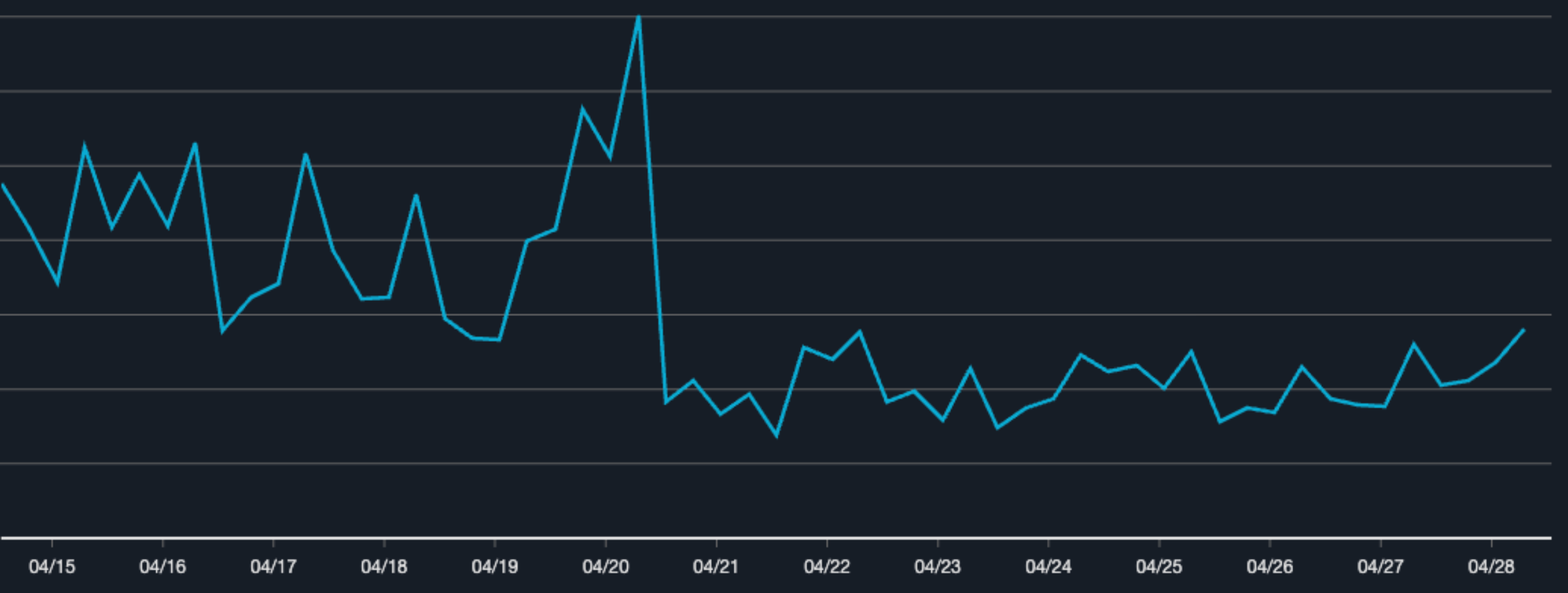Select the line peak between 04/18 and 04/19
The image size is (1568, 593).
pyautogui.click(x=416, y=195)
